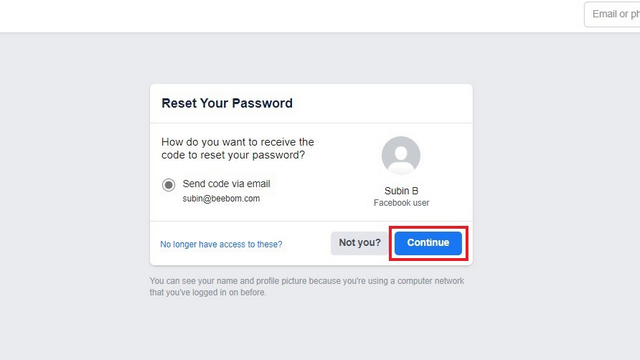The image size is (640, 360).
Task: Focus the Email or phone input field
Action: 612,14
